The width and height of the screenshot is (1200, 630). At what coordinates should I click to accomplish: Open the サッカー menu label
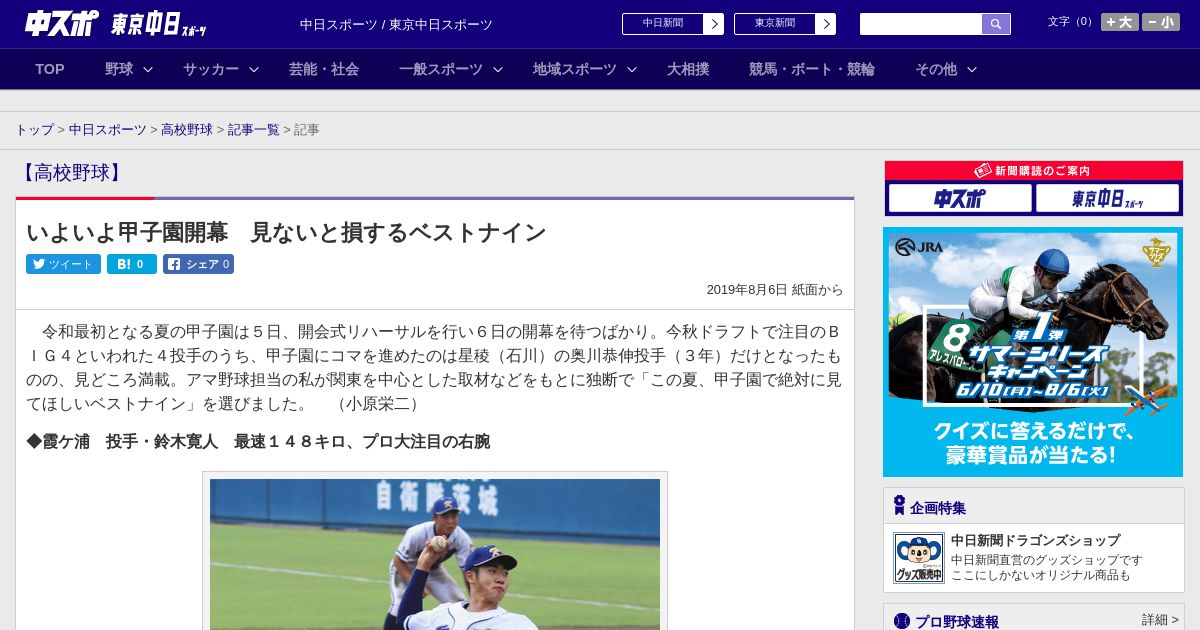(211, 69)
